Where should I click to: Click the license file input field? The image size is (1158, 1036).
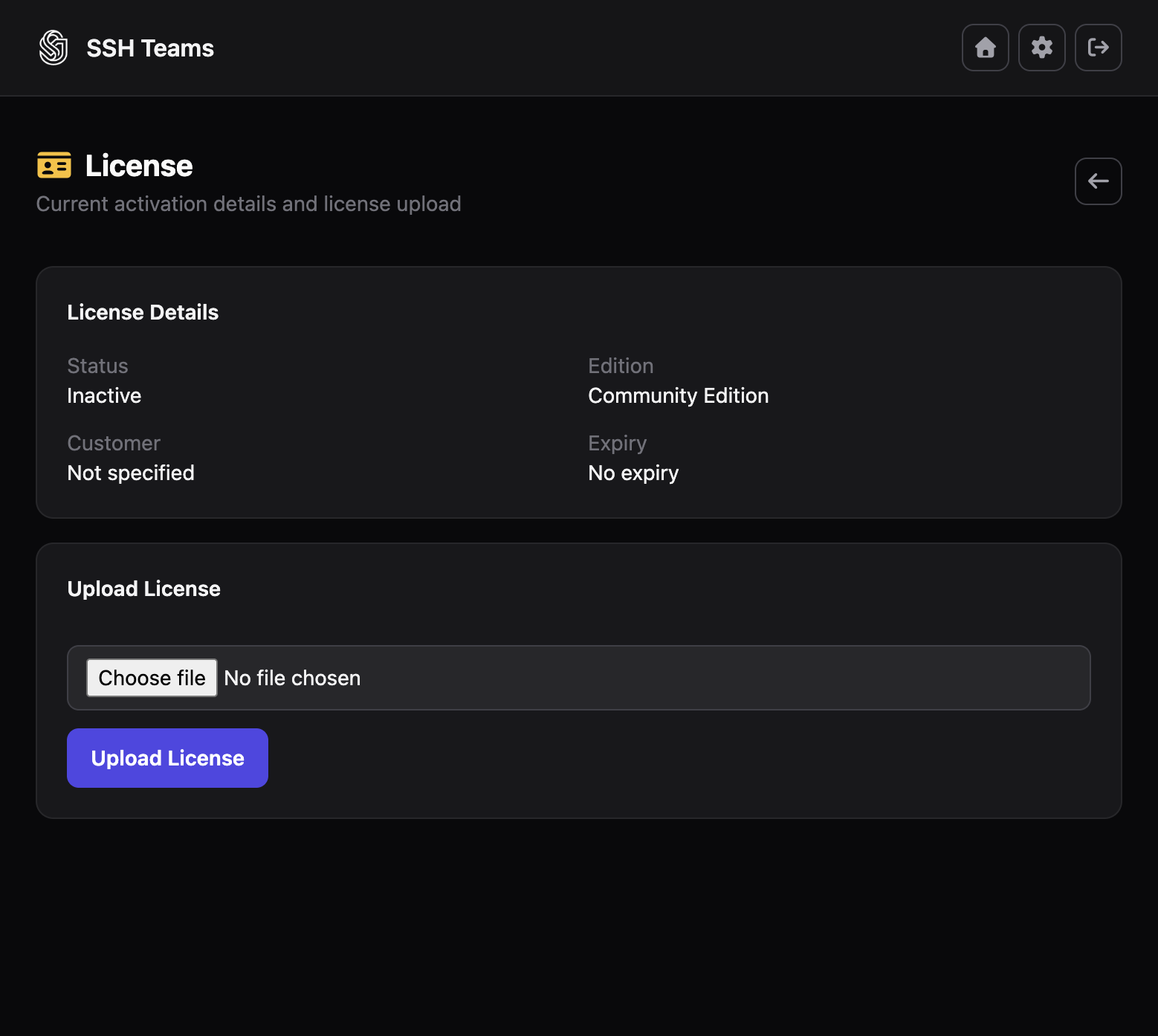point(579,678)
